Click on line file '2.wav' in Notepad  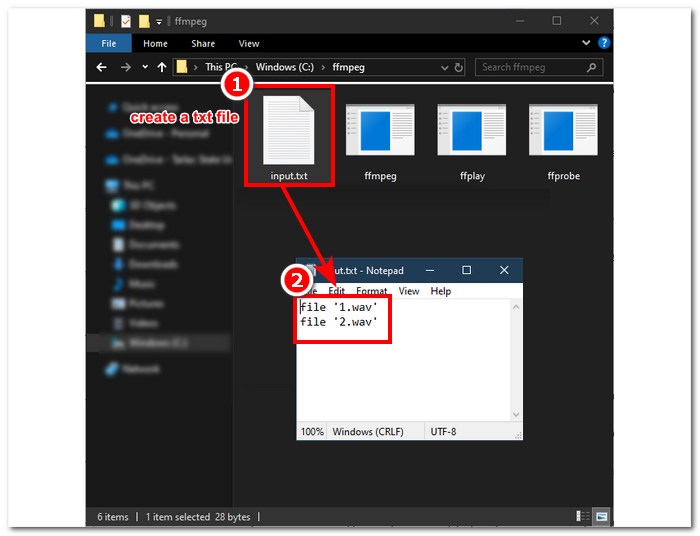(x=339, y=322)
